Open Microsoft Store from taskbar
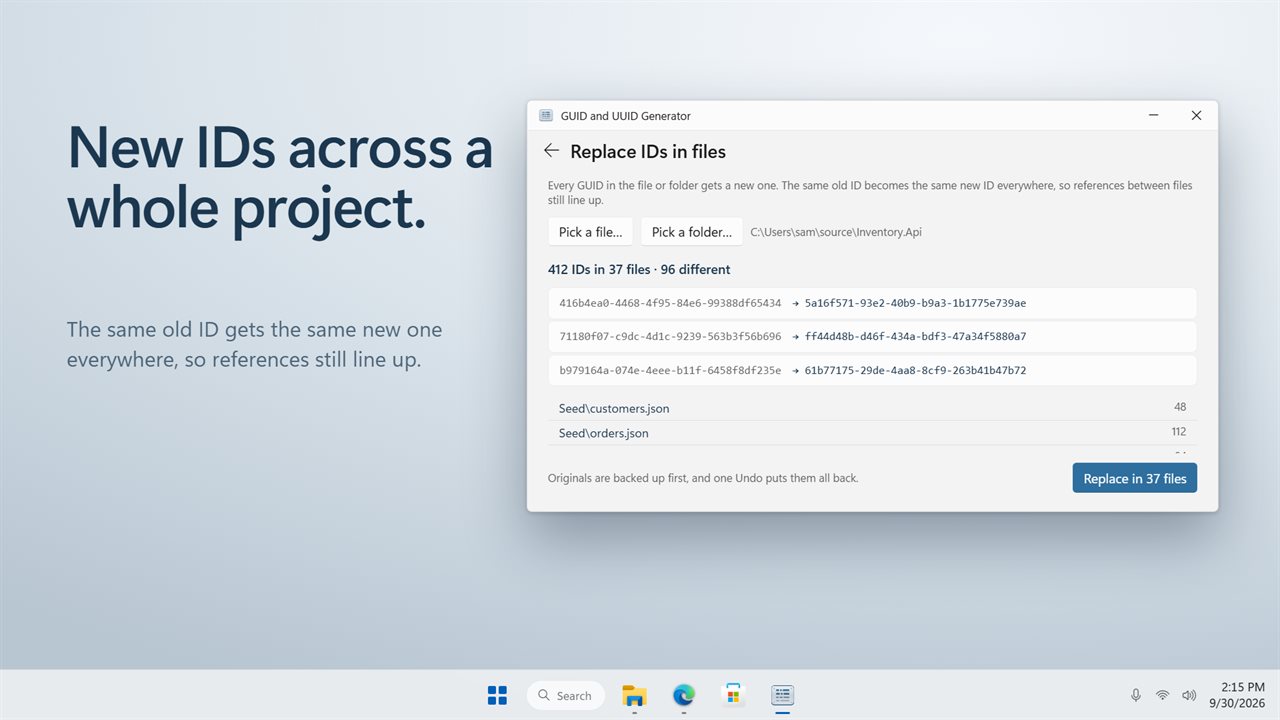The height and width of the screenshot is (720, 1280). click(x=733, y=695)
